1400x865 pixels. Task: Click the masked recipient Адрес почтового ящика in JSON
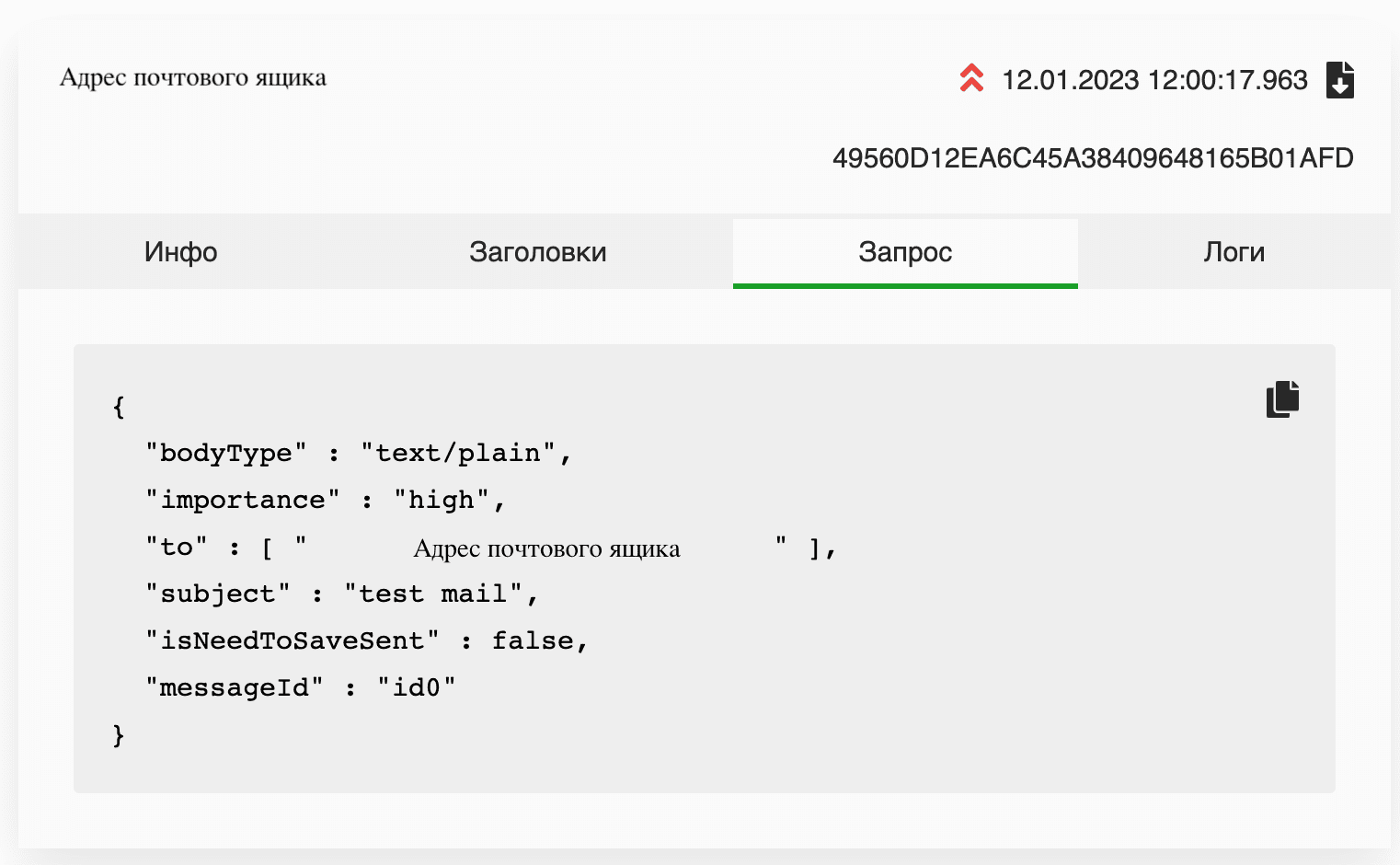pos(547,548)
